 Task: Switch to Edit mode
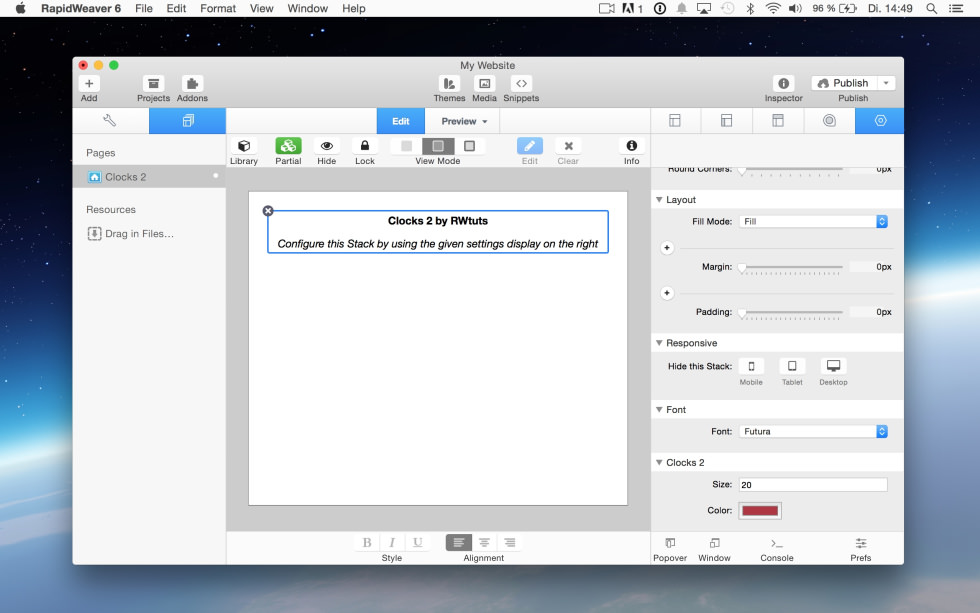coord(401,121)
